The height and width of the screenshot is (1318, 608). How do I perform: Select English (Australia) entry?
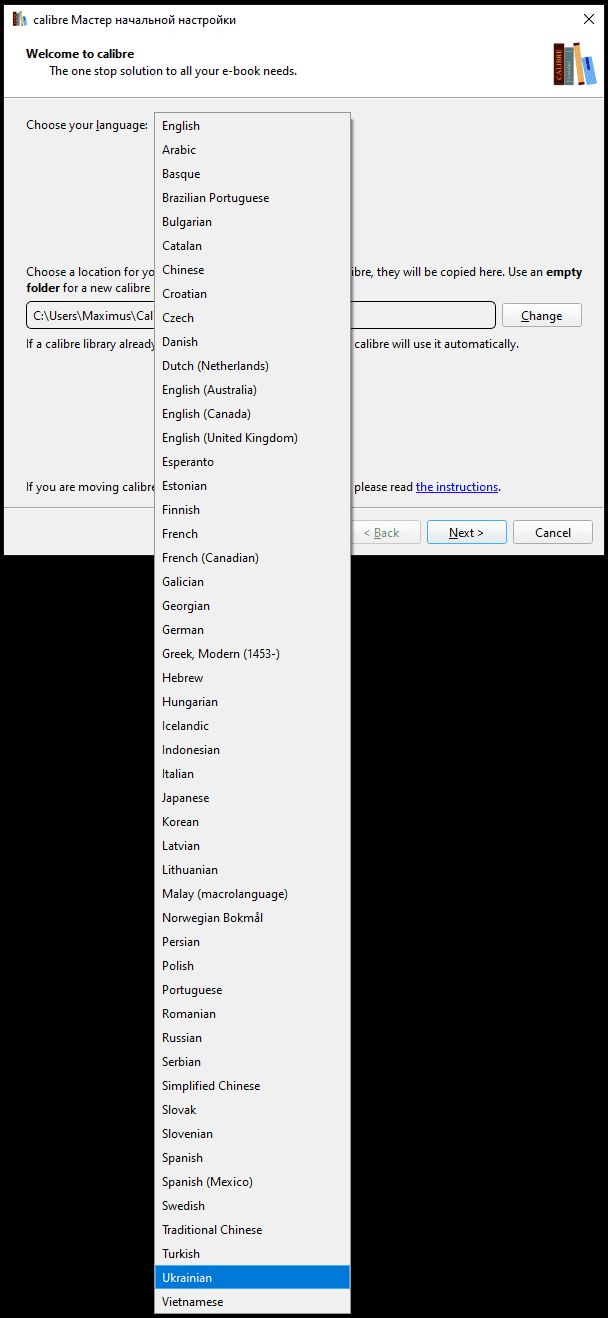[x=252, y=390]
